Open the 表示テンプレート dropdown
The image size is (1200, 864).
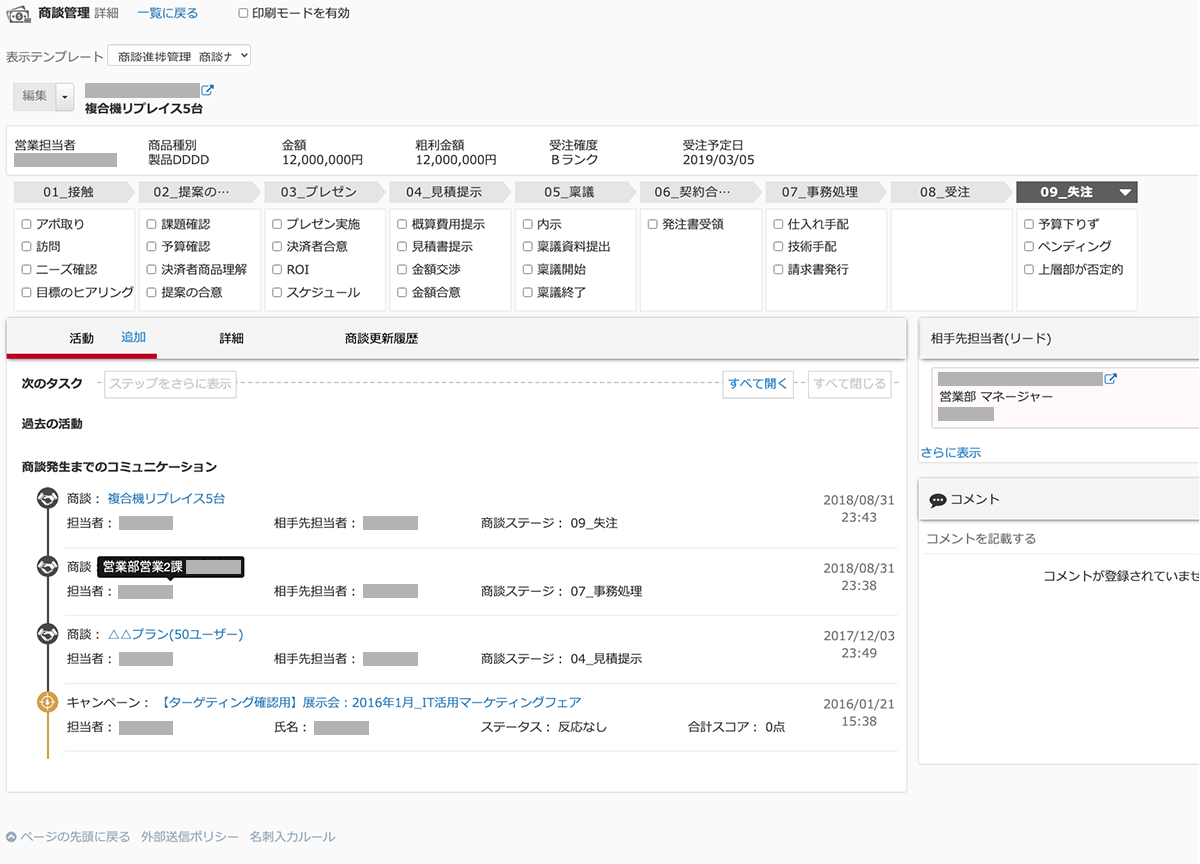click(179, 56)
